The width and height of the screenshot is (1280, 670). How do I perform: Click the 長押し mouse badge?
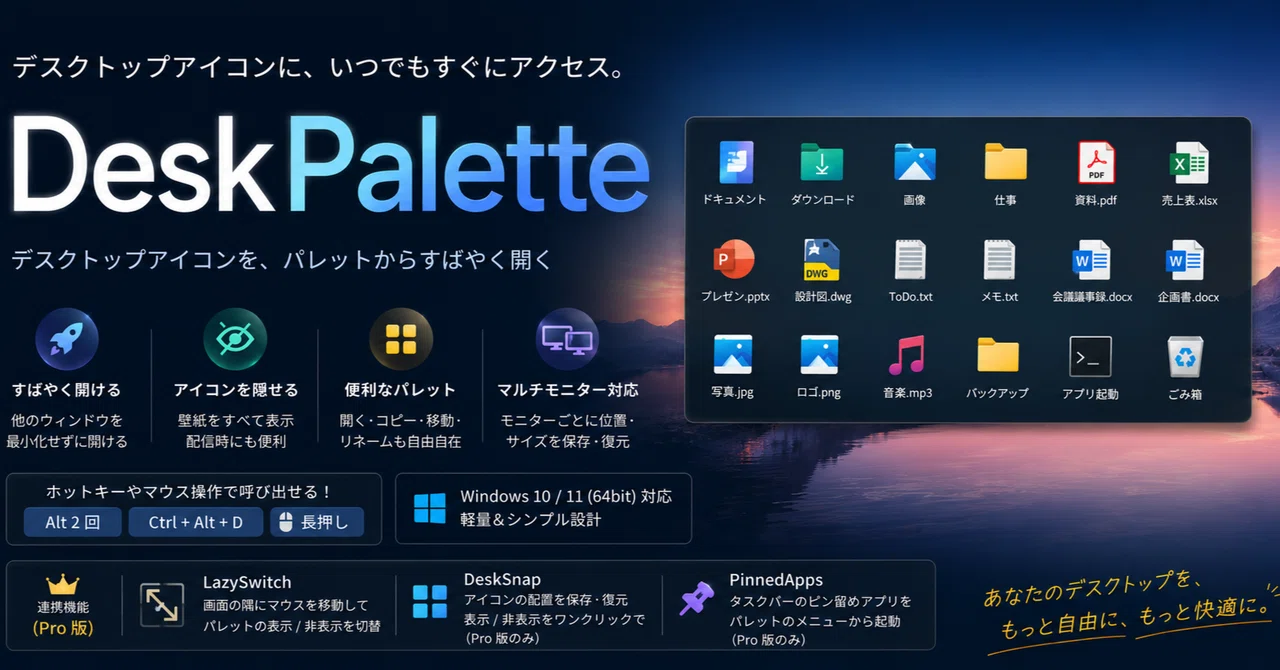[x=317, y=522]
